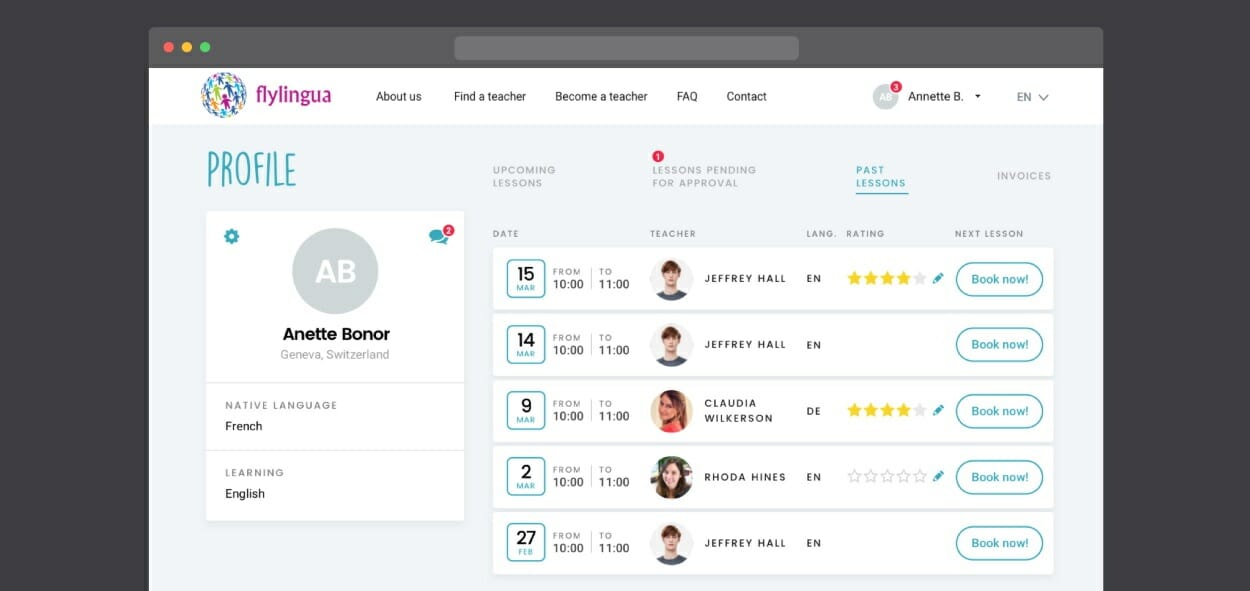Viewport: 1250px width, 591px height.
Task: Click Book now for 15 Mar lesson
Action: [x=999, y=279]
